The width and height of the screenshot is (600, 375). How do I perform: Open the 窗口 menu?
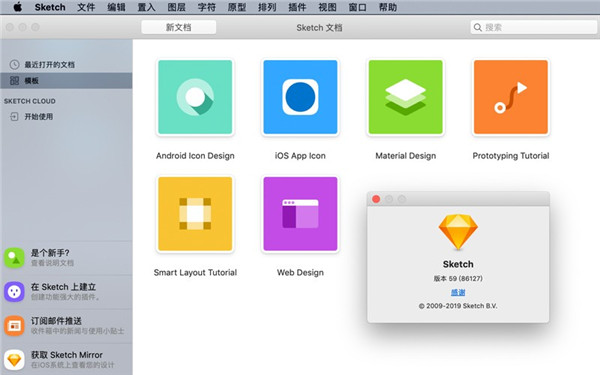click(x=357, y=7)
